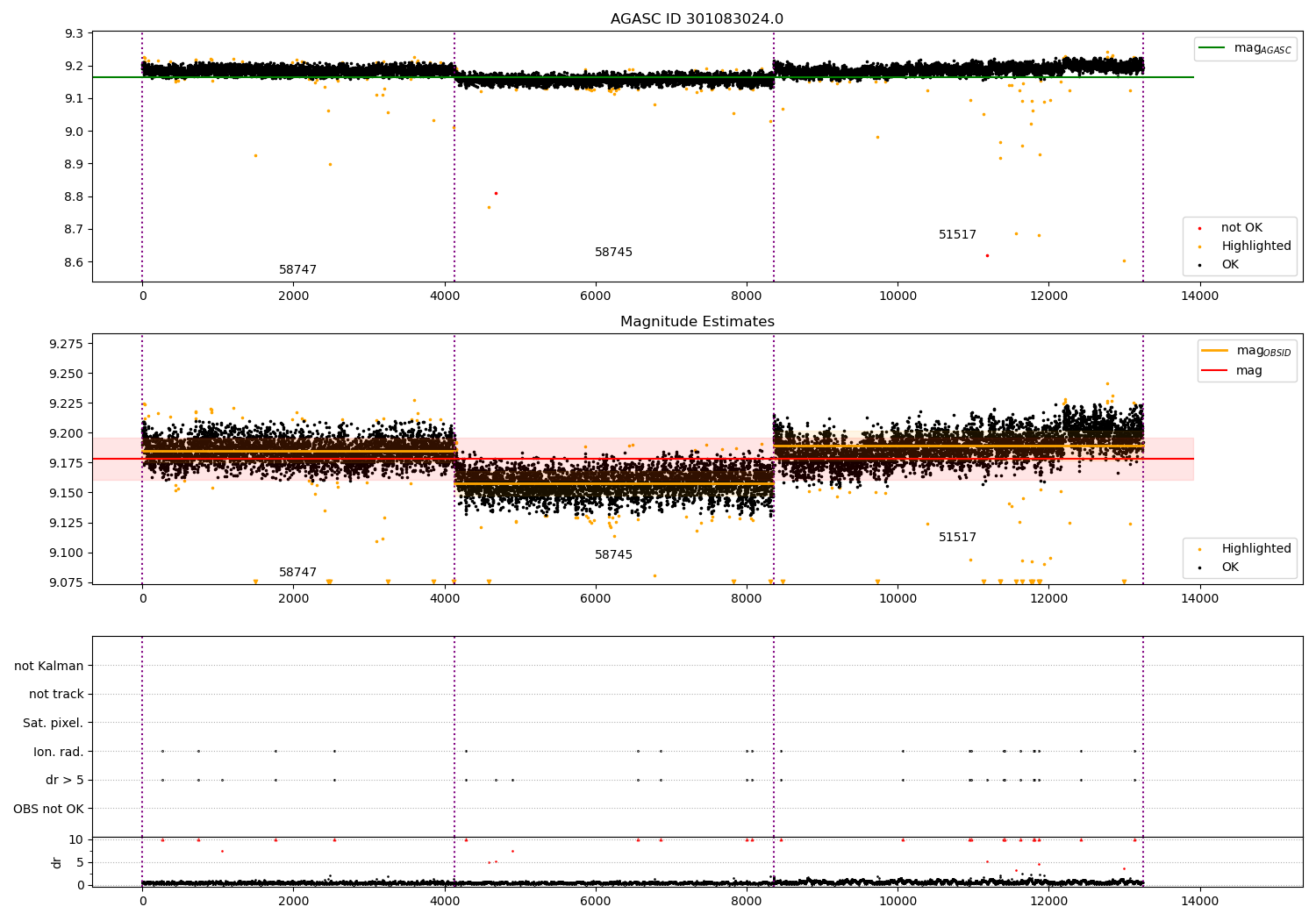Click the red mag legend line sample
Screen dimensions: 1316x921
(x=1216, y=370)
